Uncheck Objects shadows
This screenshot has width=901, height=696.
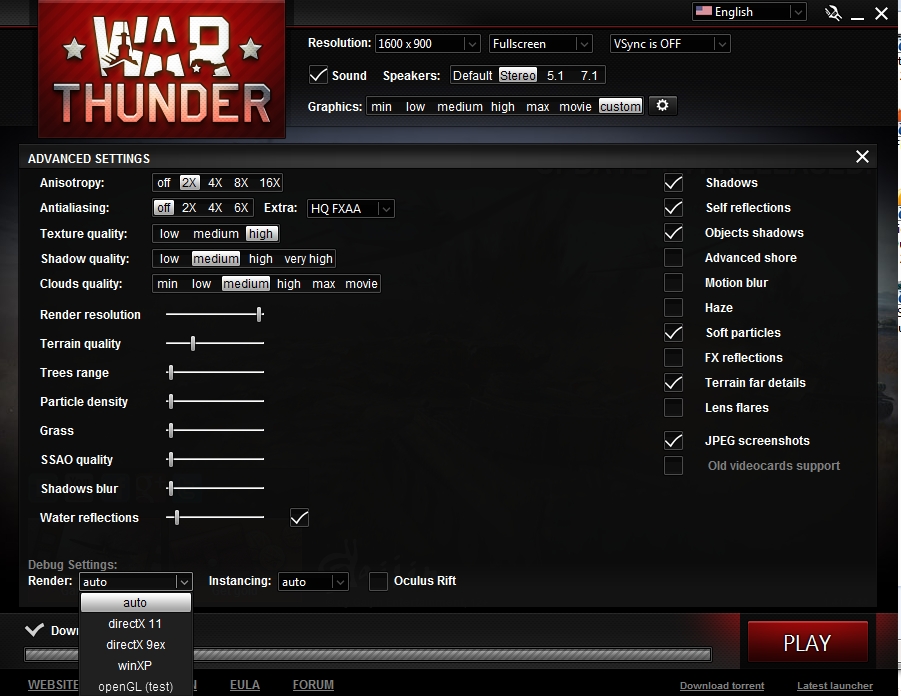673,233
